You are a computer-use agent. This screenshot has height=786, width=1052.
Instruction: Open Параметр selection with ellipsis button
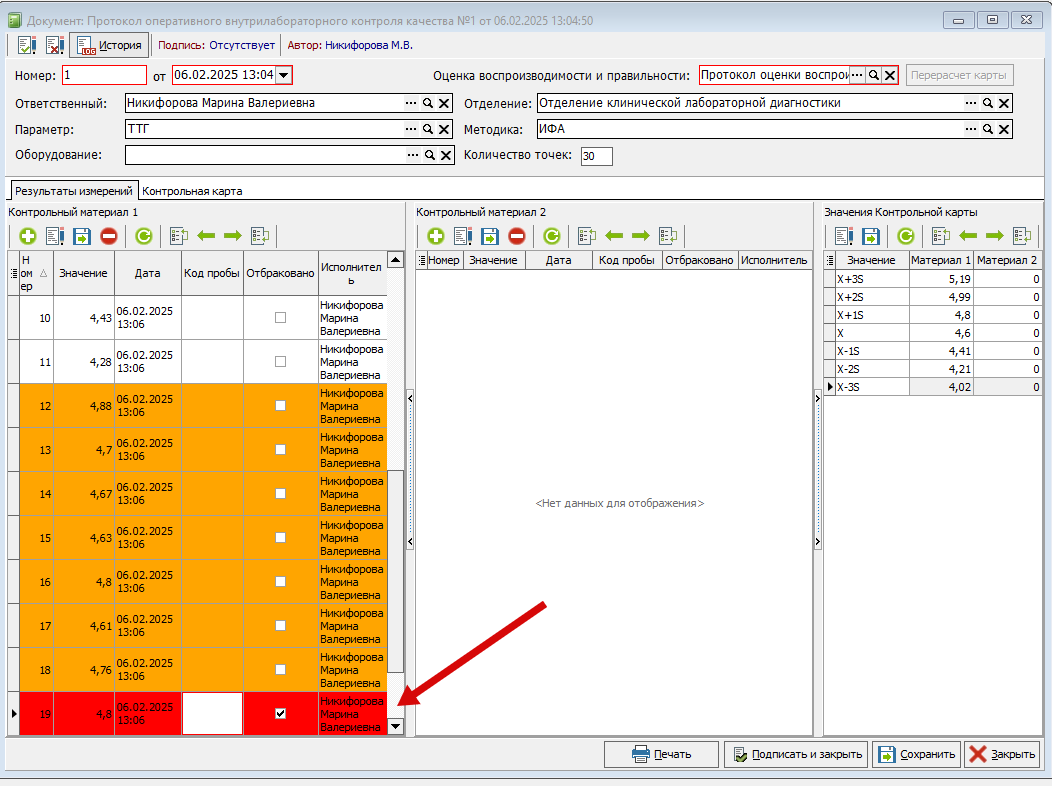(x=411, y=129)
